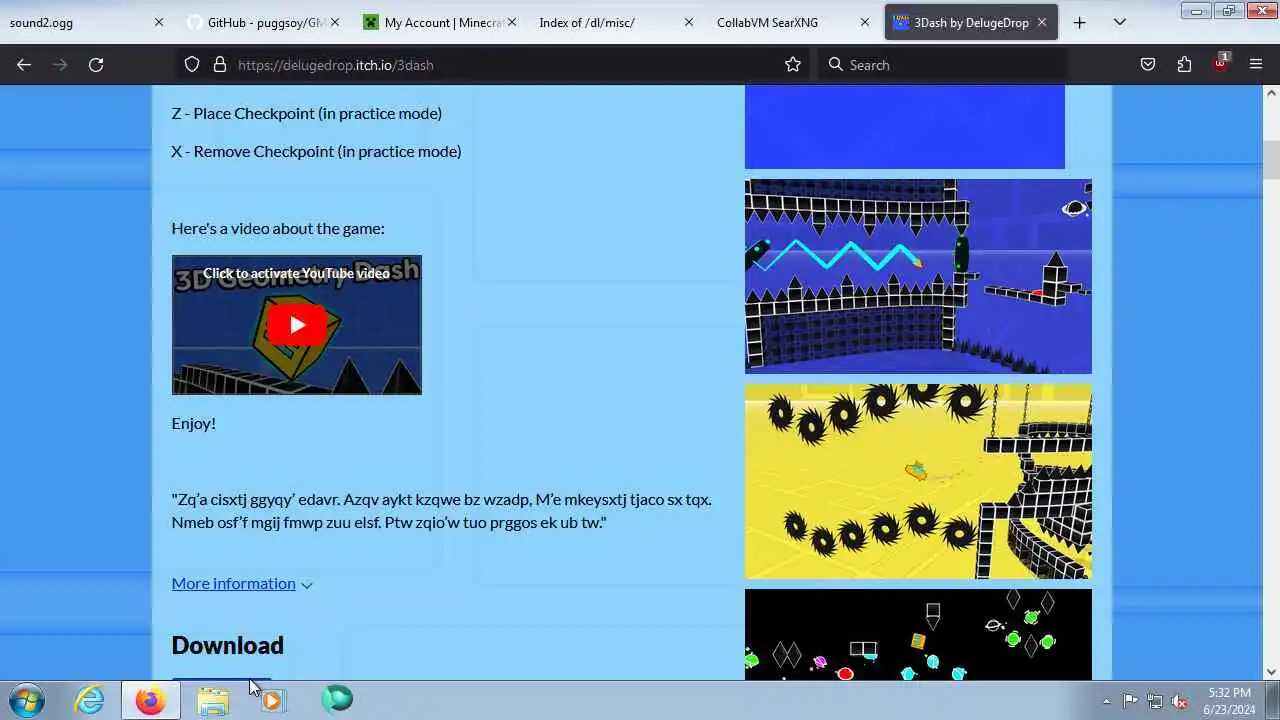The width and height of the screenshot is (1280, 720).
Task: Select the encrypted quote paragraph text
Action: (x=442, y=511)
